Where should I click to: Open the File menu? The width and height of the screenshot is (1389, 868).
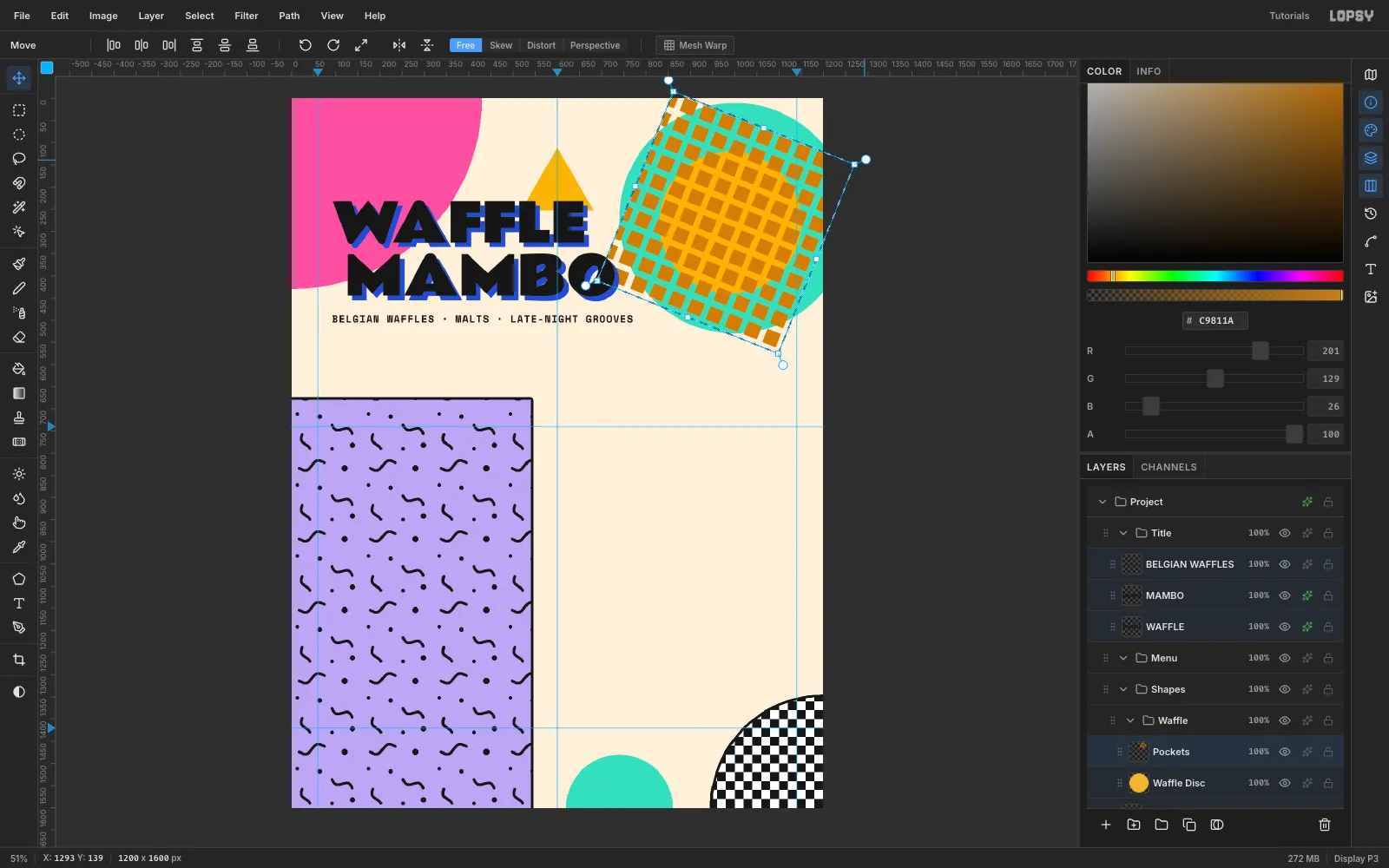[x=22, y=16]
